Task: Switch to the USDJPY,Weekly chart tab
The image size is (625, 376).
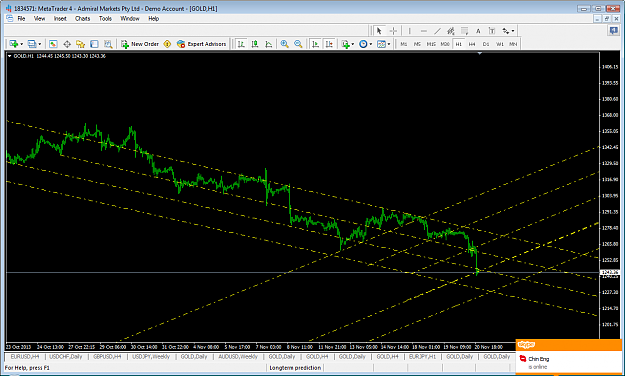Action: tap(151, 356)
